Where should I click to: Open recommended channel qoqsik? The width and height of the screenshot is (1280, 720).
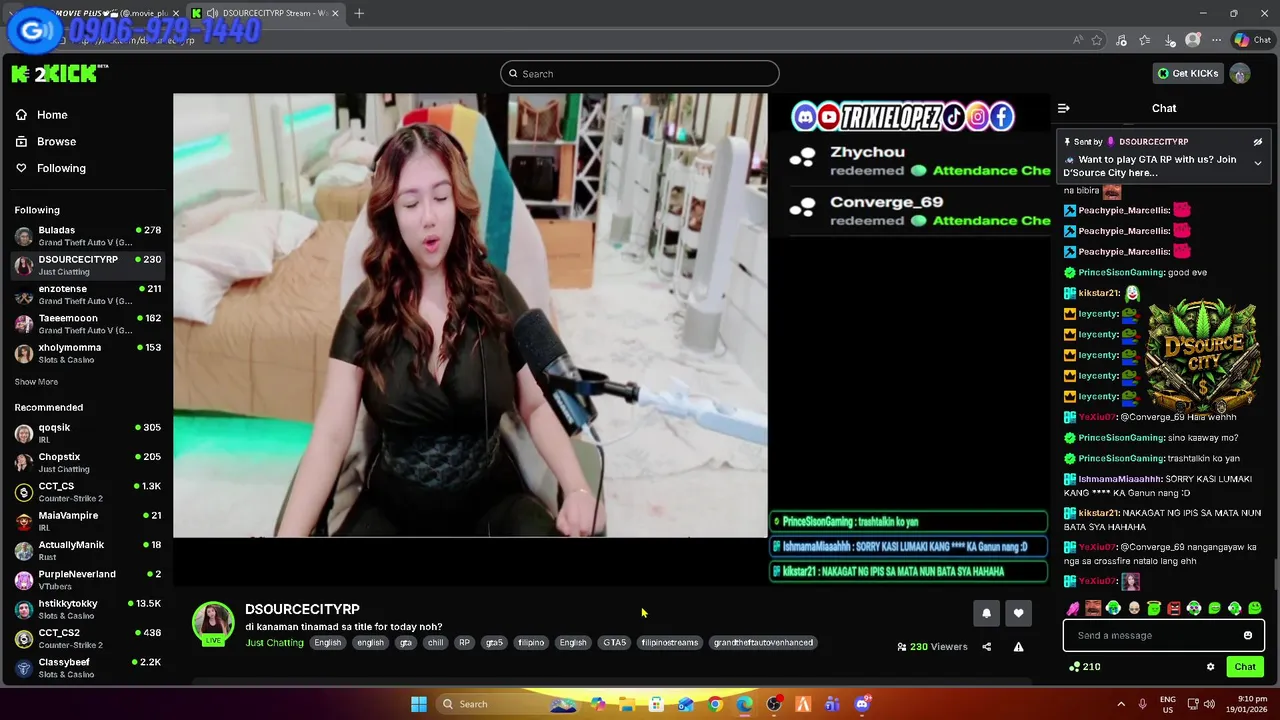pyautogui.click(x=88, y=433)
